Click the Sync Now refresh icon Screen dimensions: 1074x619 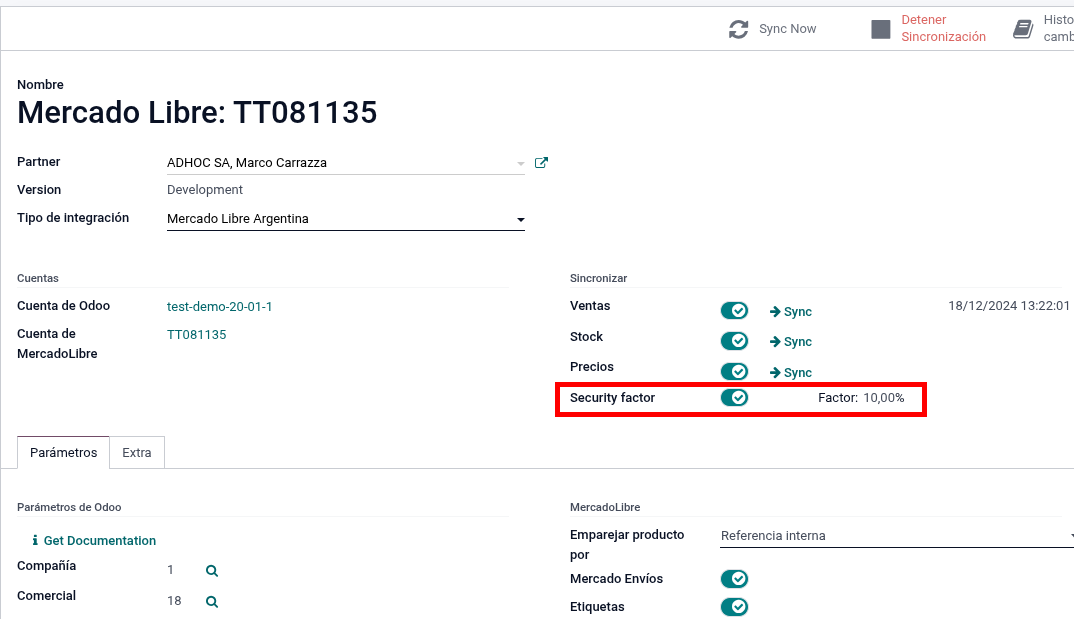[738, 29]
